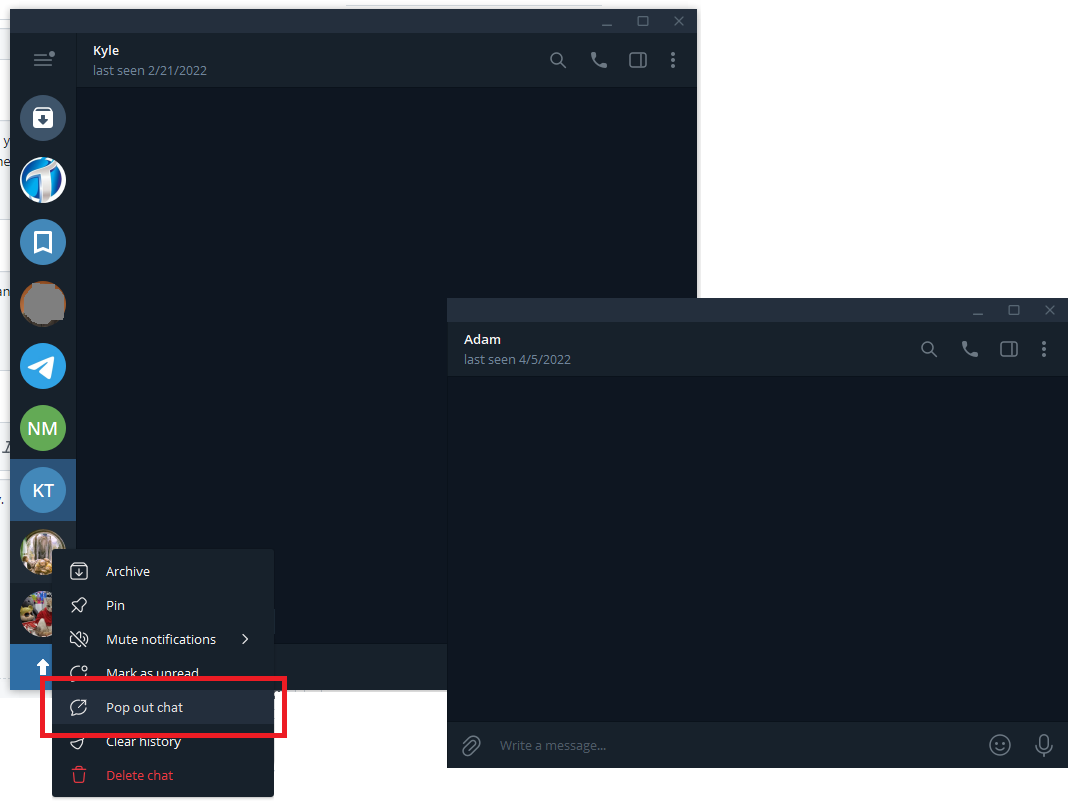Open the Archived chats folder

click(42, 117)
